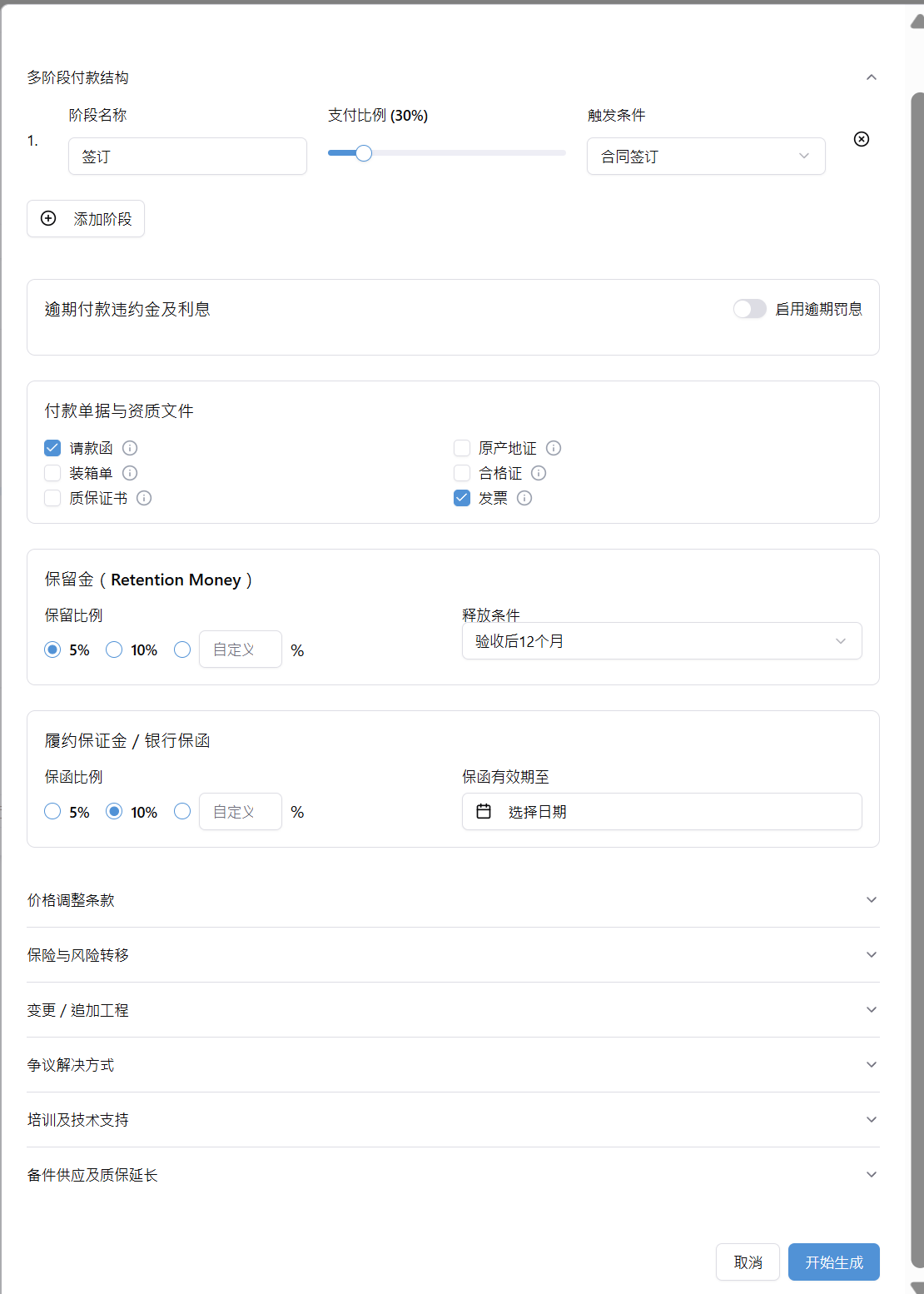Click the 取消 button
924x1294 pixels.
pos(747,1262)
